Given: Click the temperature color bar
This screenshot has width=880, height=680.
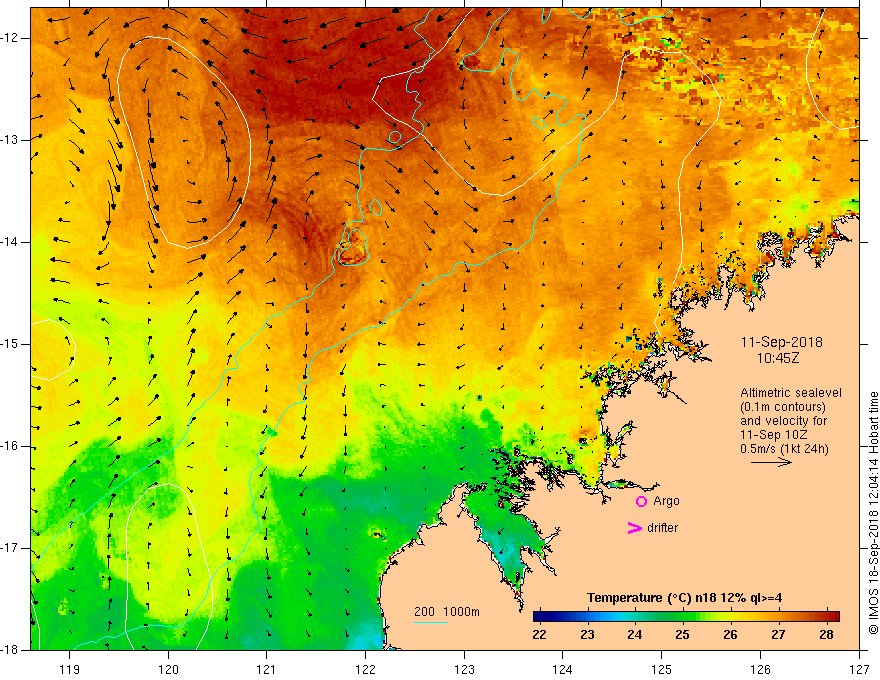Looking at the screenshot, I should pyautogui.click(x=686, y=616).
